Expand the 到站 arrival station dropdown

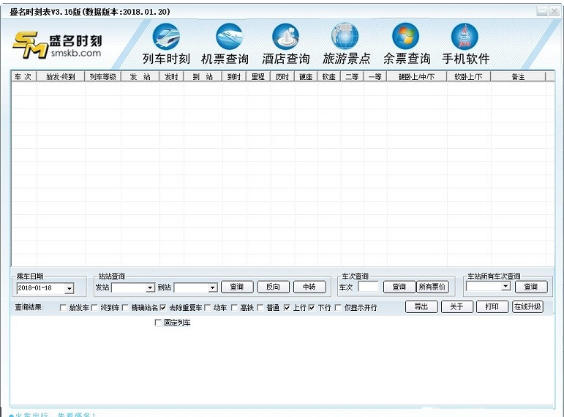click(x=213, y=287)
